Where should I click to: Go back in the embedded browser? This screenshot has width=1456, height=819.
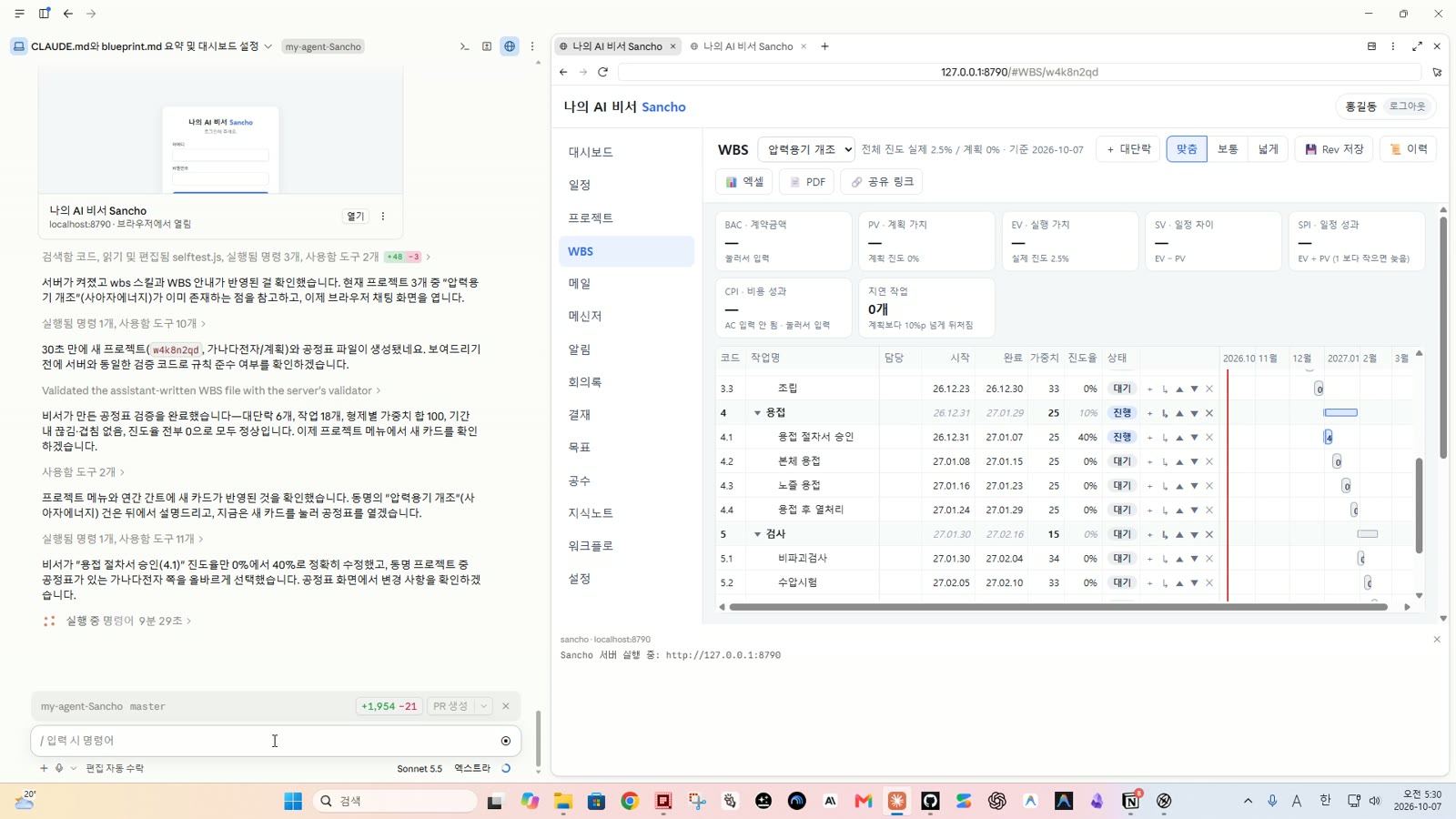point(563,72)
